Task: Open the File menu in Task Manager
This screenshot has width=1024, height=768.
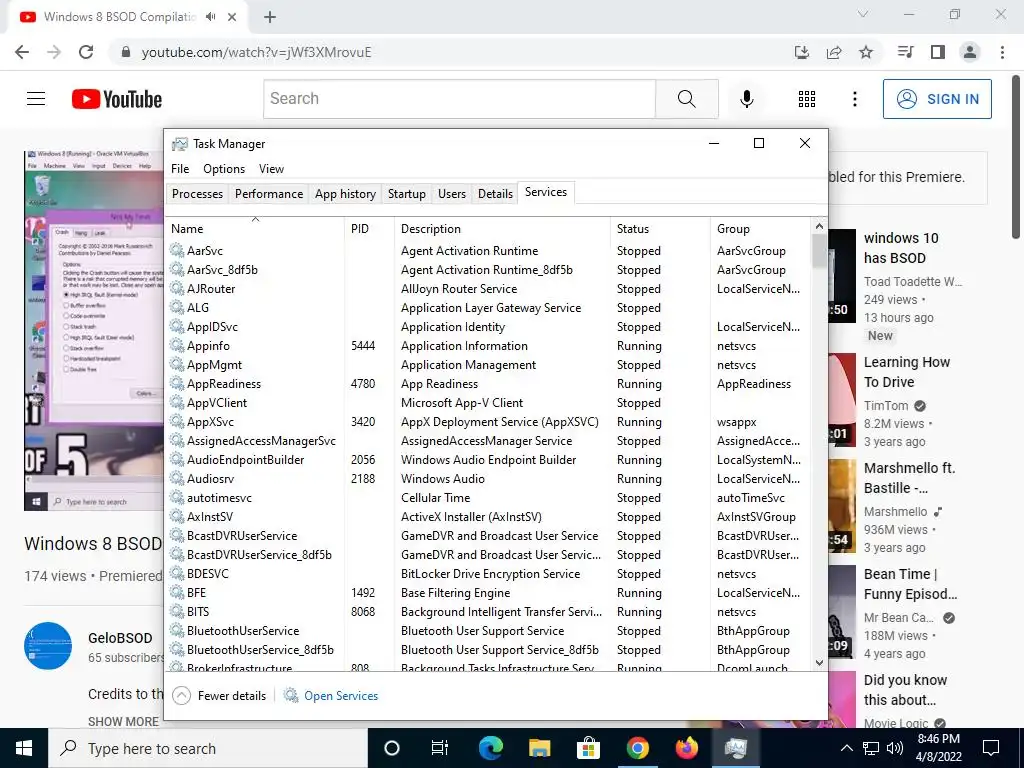Action: point(180,168)
